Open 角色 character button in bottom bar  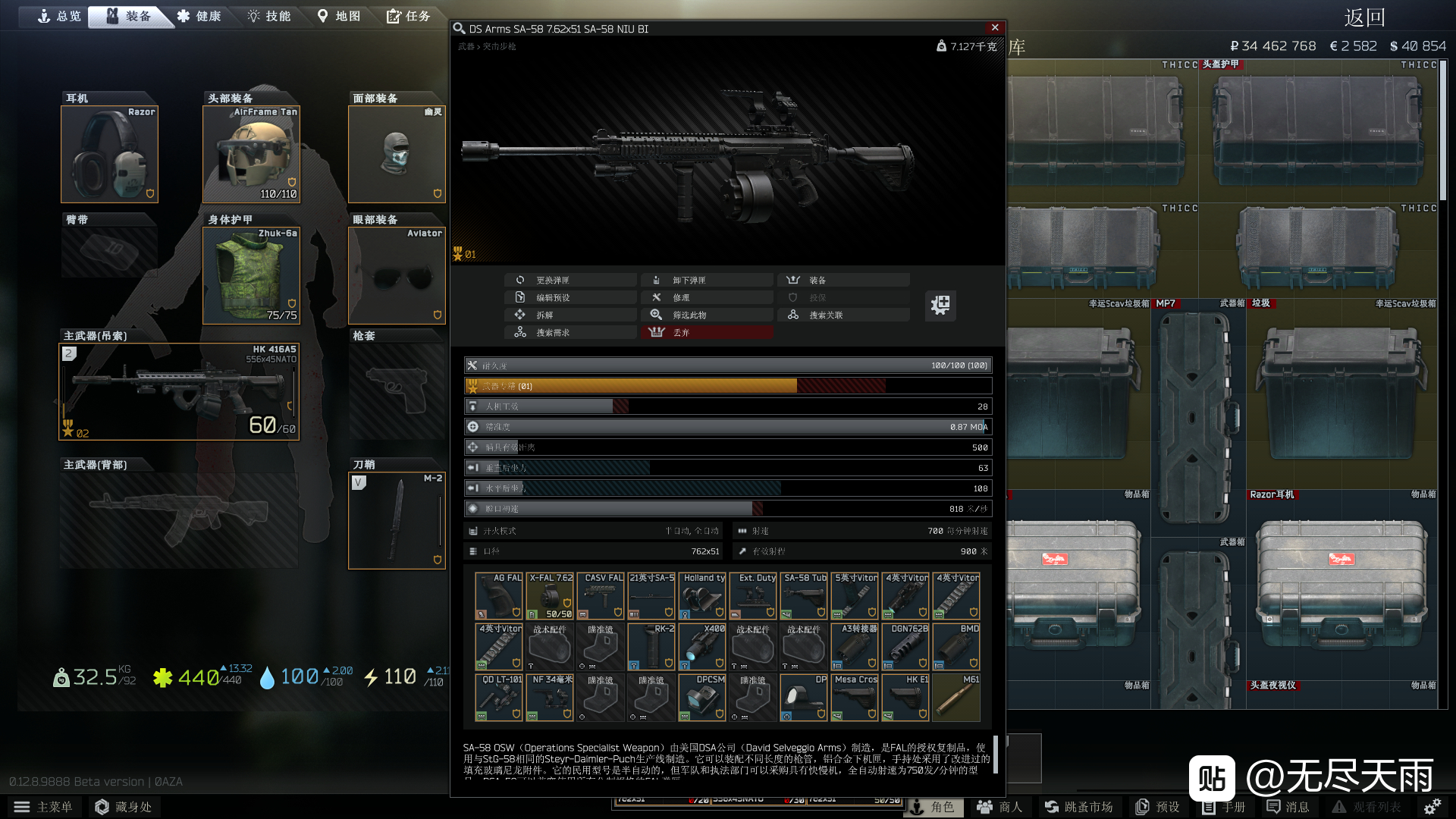(934, 807)
